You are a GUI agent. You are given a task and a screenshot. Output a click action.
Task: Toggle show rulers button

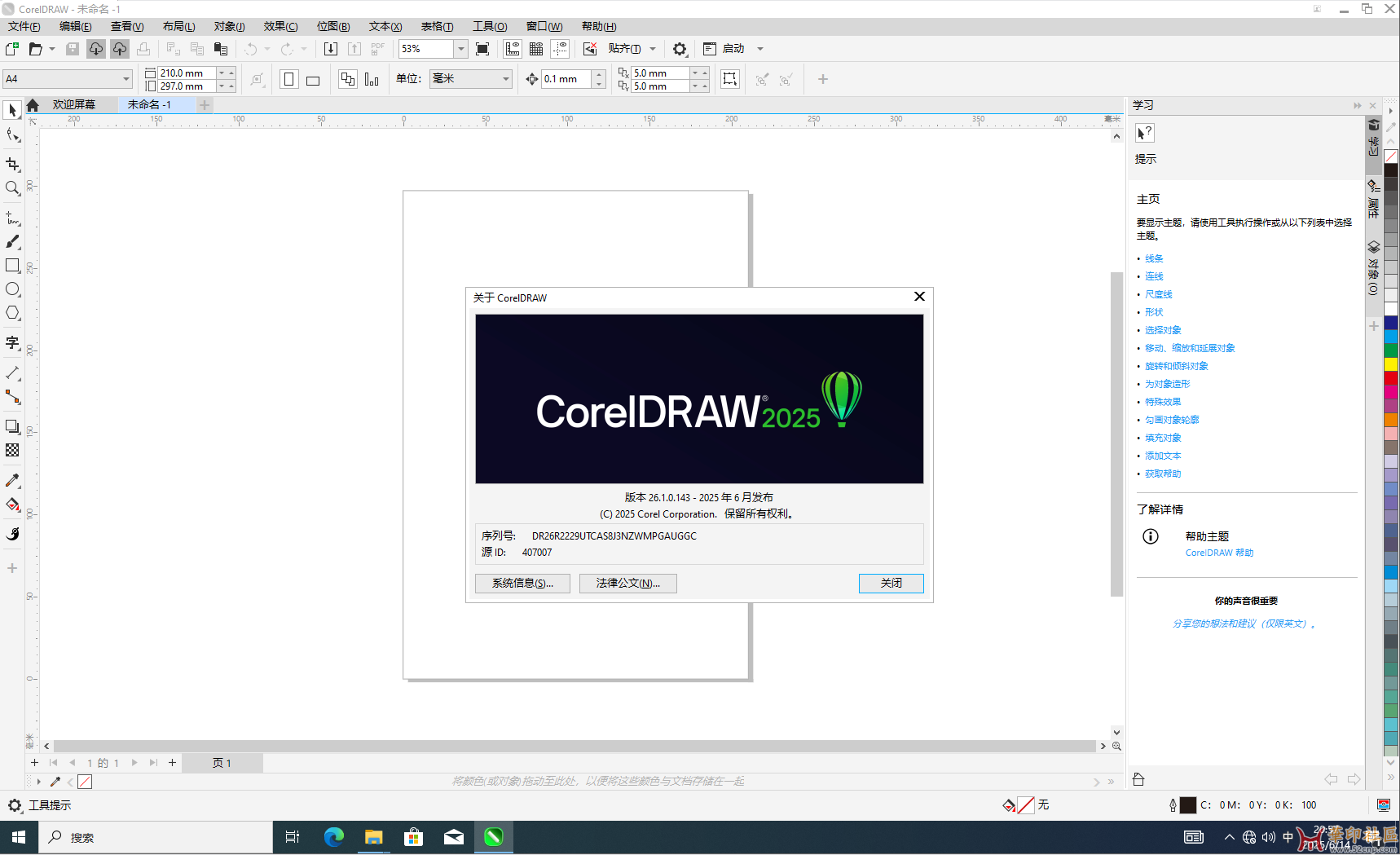coord(512,49)
